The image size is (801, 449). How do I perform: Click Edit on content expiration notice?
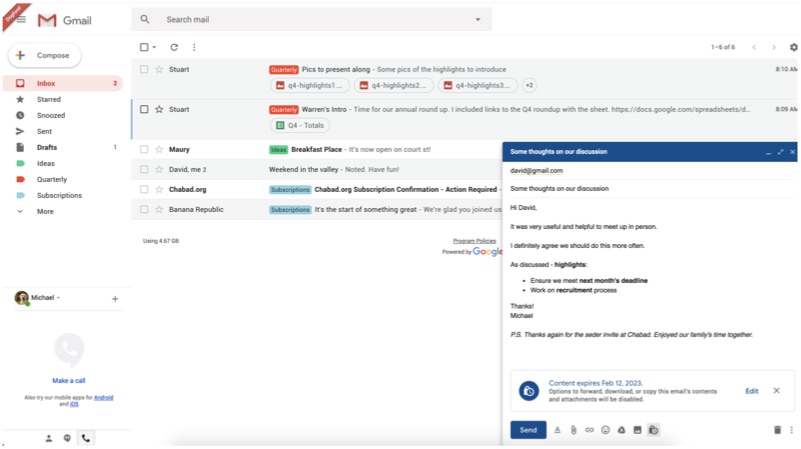click(752, 391)
